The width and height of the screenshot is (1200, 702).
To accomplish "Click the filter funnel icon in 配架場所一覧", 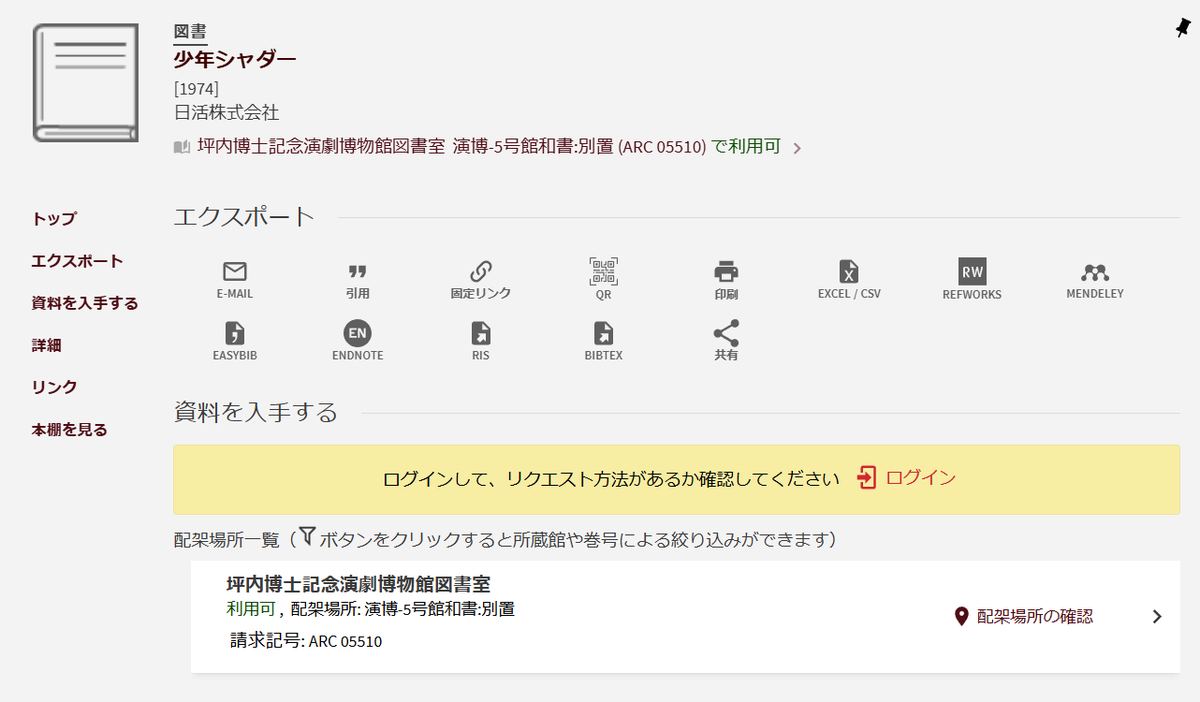I will (x=306, y=537).
